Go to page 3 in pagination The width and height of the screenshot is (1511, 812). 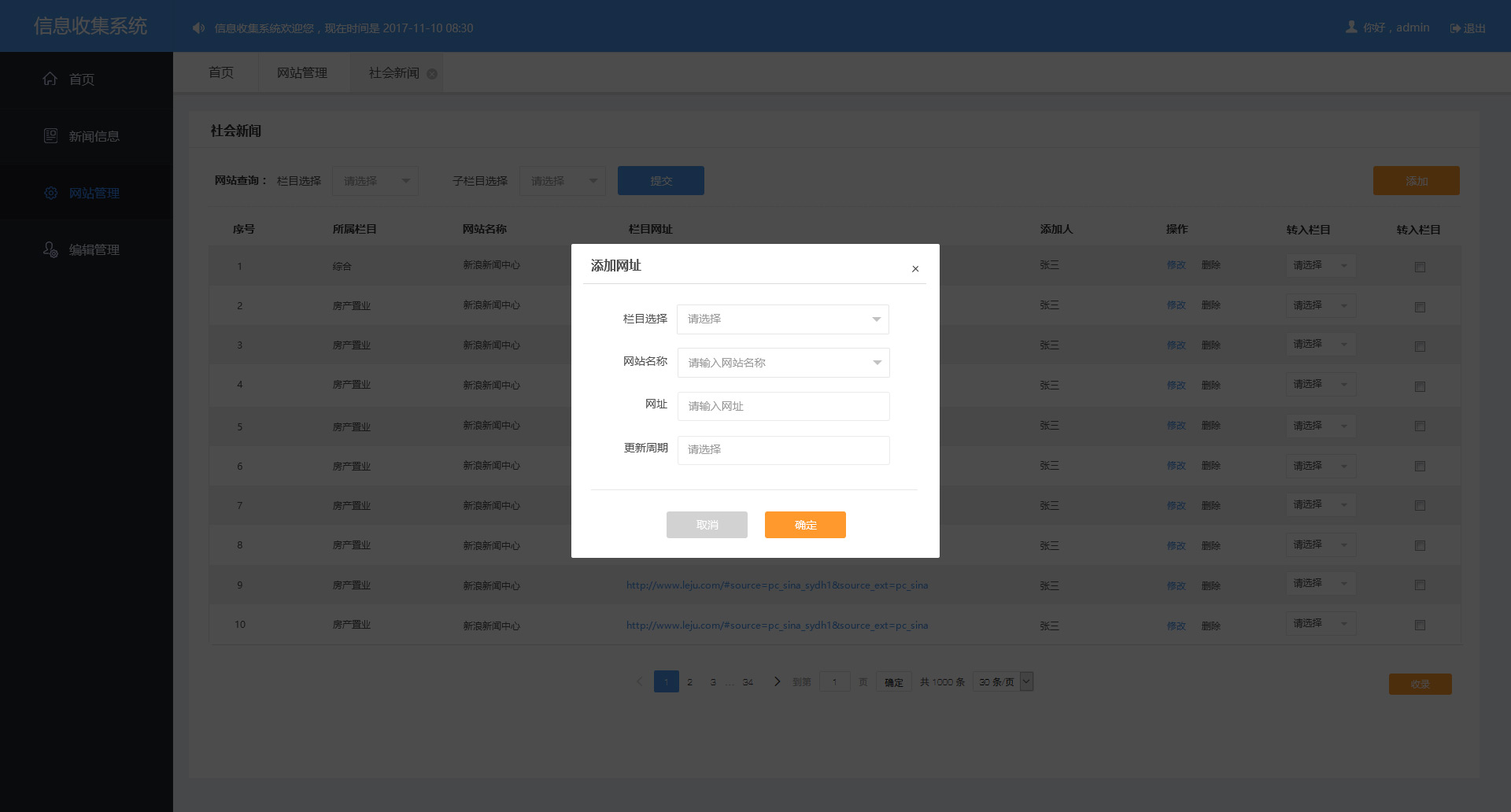click(713, 682)
